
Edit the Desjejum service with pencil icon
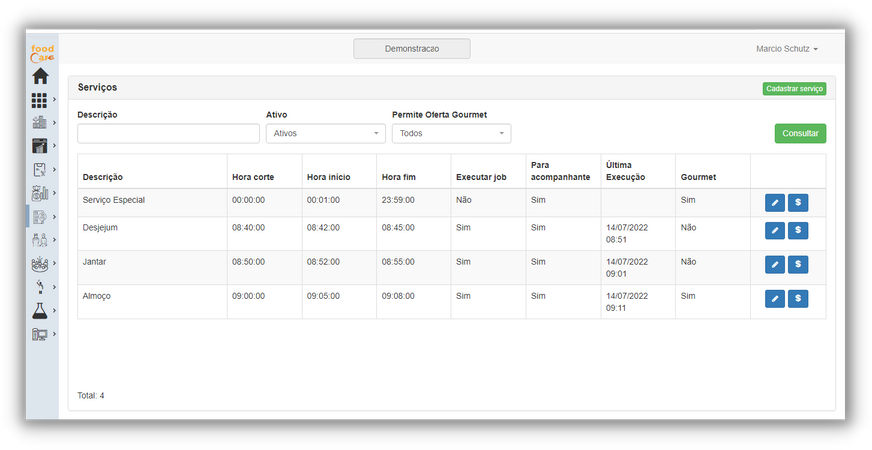775,230
